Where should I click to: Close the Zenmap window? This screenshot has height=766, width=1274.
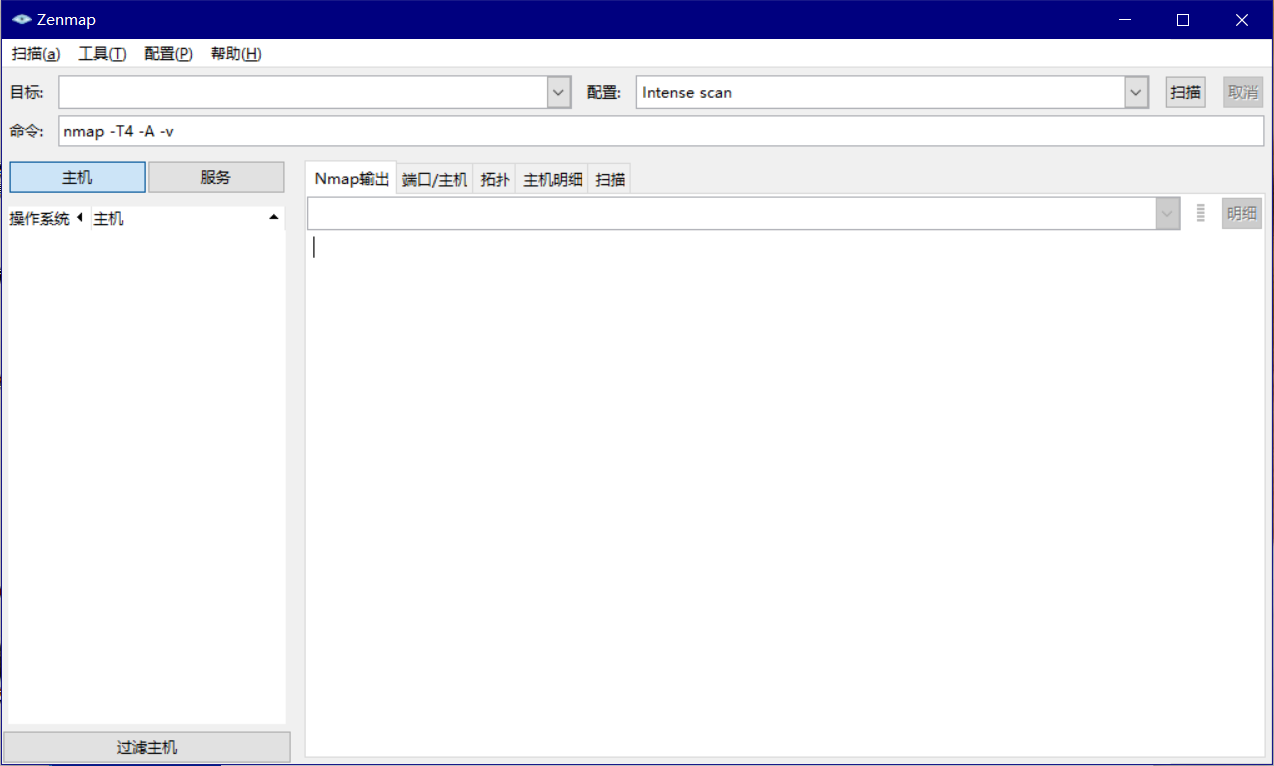click(1242, 20)
